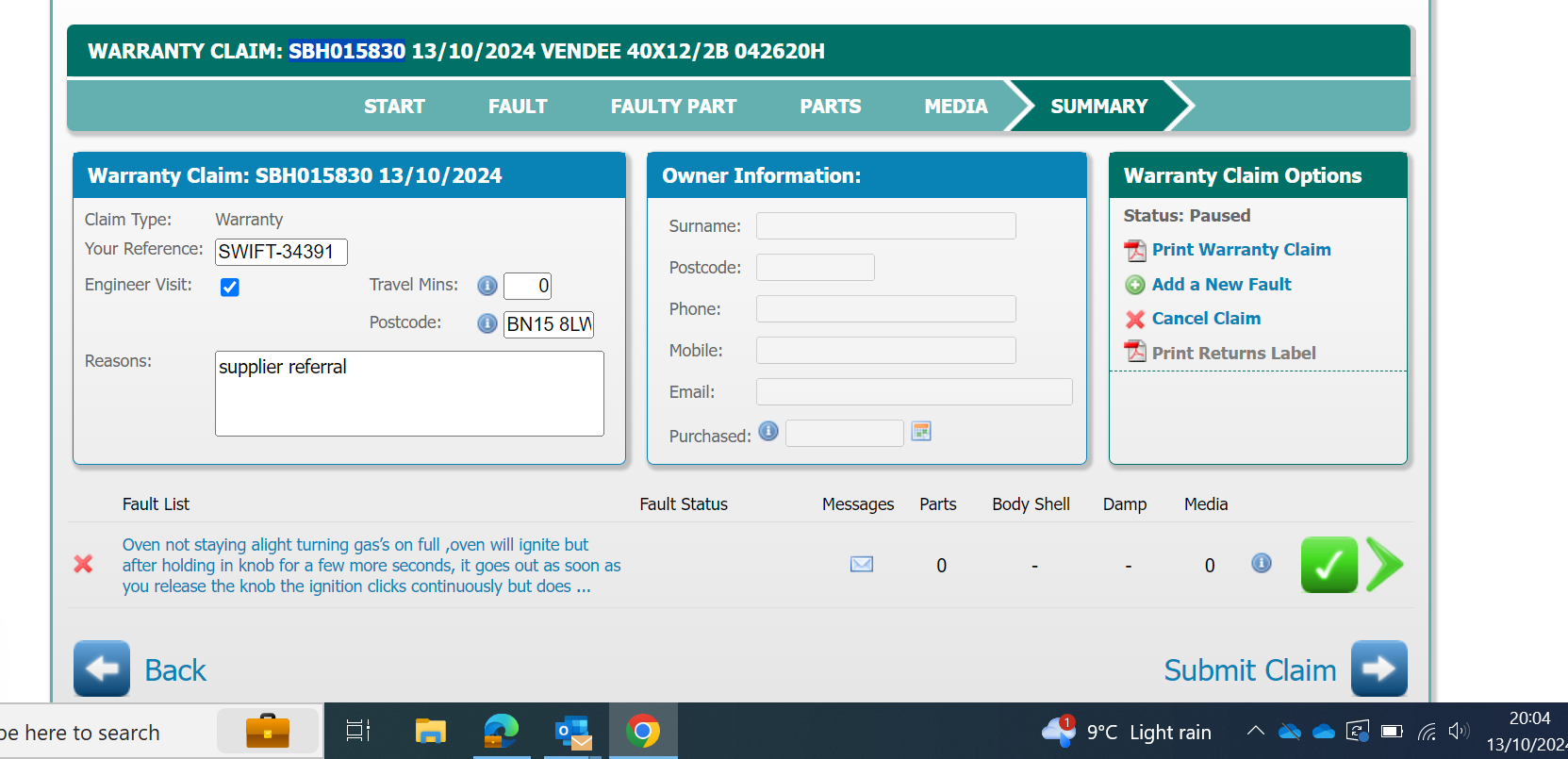This screenshot has height=759, width=1568.
Task: Click the fault row info icon
Action: pos(1261,563)
